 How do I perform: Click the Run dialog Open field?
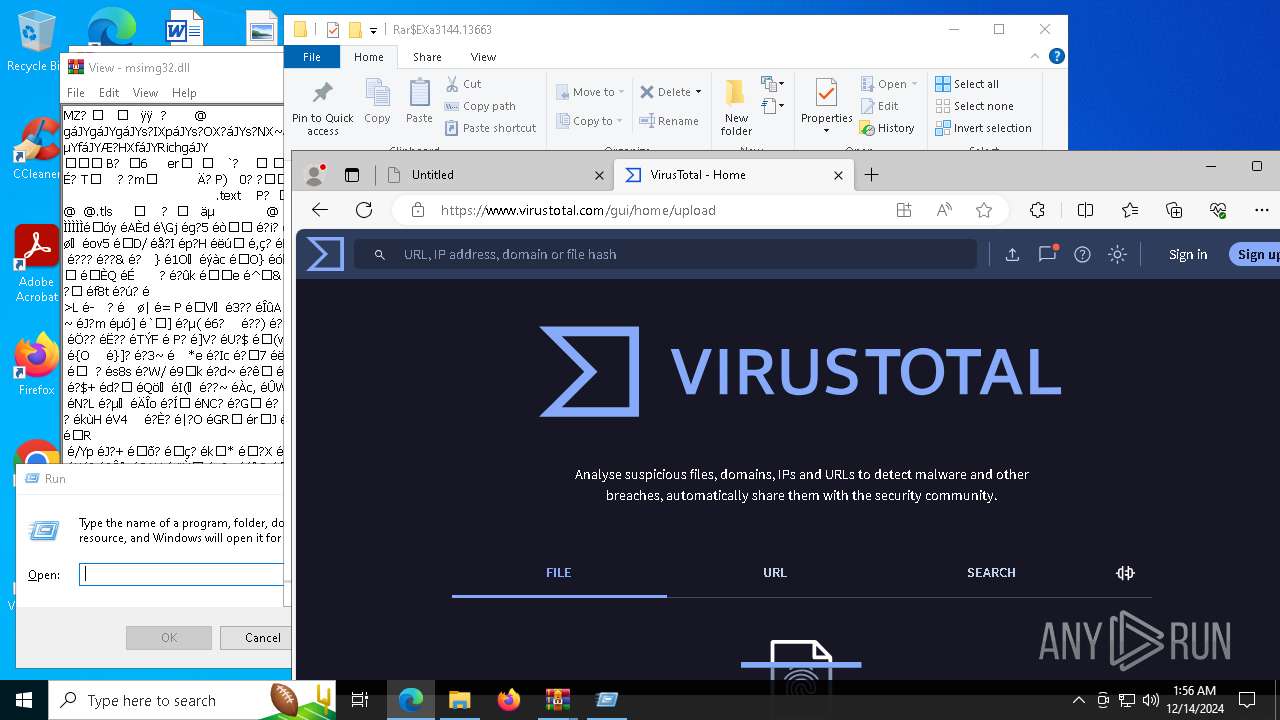(181, 574)
